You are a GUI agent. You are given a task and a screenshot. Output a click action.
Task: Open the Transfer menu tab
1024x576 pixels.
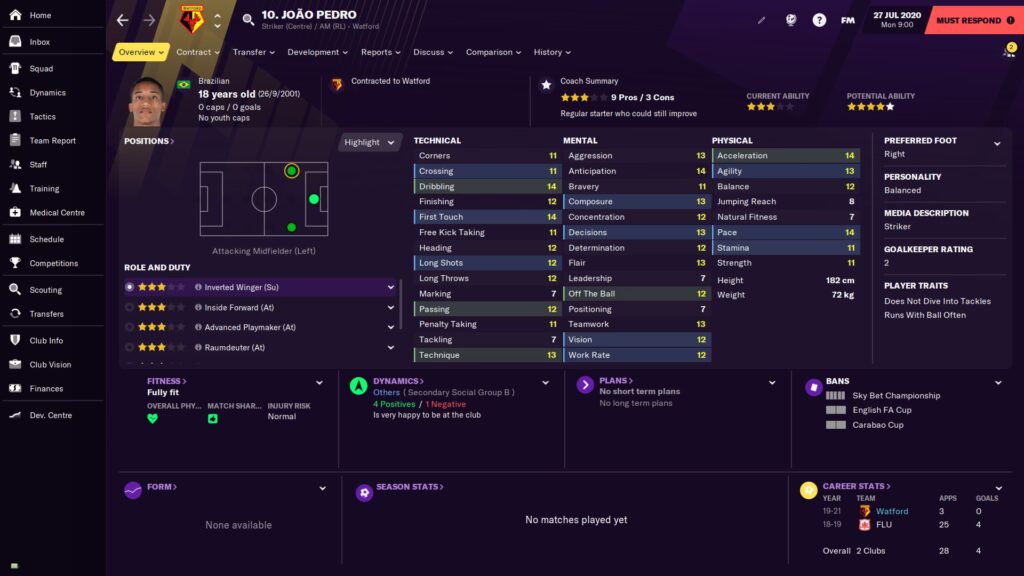click(254, 52)
